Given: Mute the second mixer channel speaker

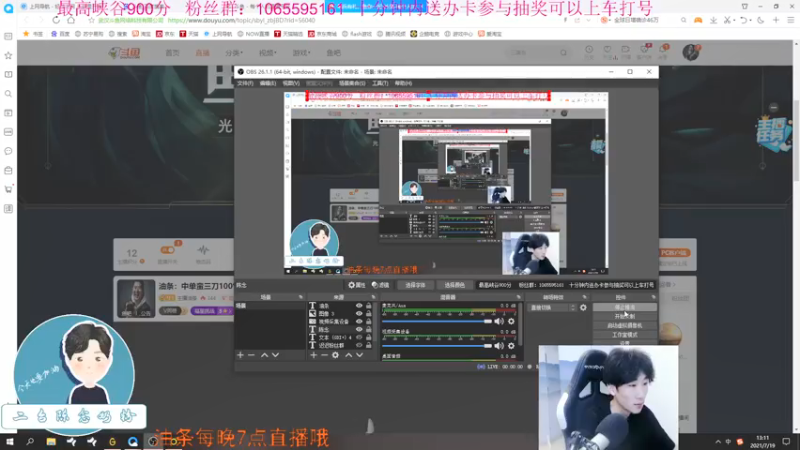Looking at the screenshot, I should (x=499, y=346).
